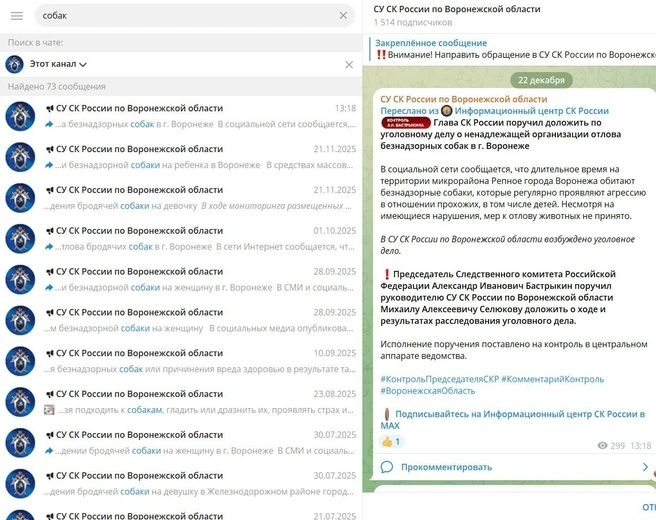656x520 pixels.
Task: Open hashtag #КомментарийКонтроль
Action: coord(553,379)
